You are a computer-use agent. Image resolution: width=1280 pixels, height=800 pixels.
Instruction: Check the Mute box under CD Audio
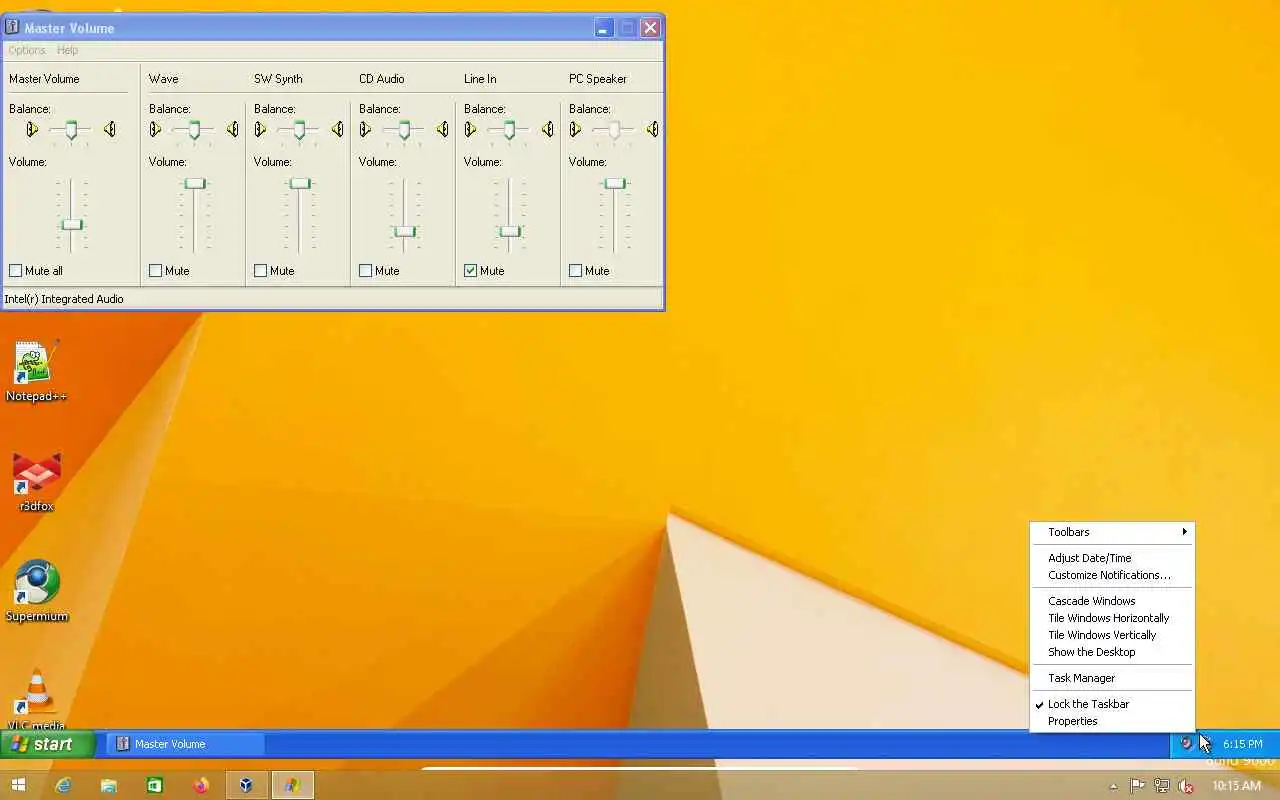[365, 271]
